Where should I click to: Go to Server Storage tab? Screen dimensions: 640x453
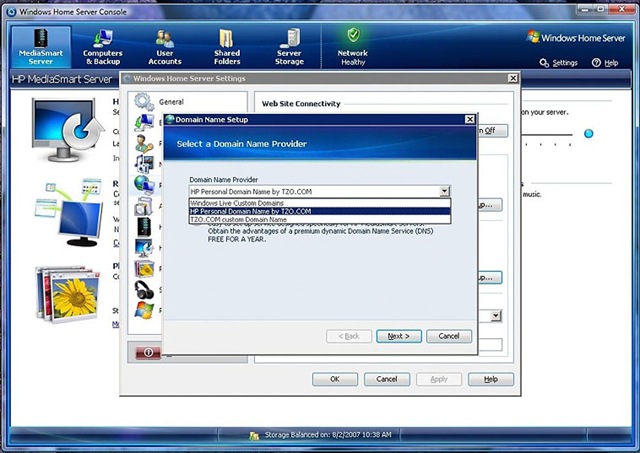coord(289,47)
